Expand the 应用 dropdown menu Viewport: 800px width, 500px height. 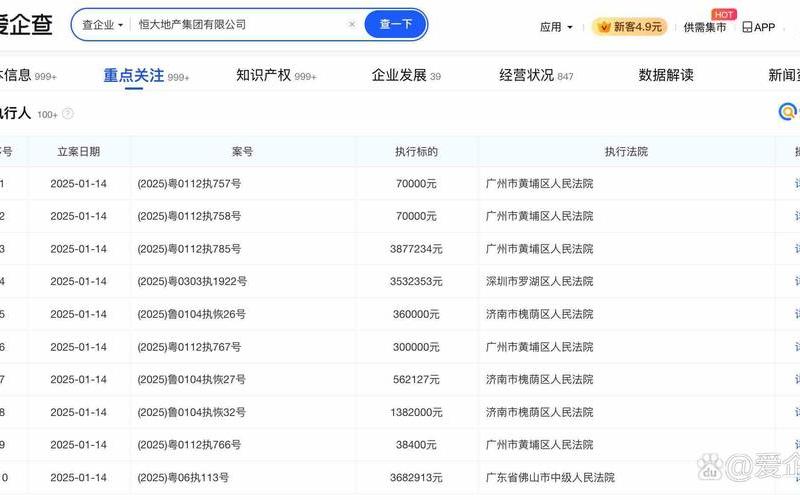[x=556, y=27]
